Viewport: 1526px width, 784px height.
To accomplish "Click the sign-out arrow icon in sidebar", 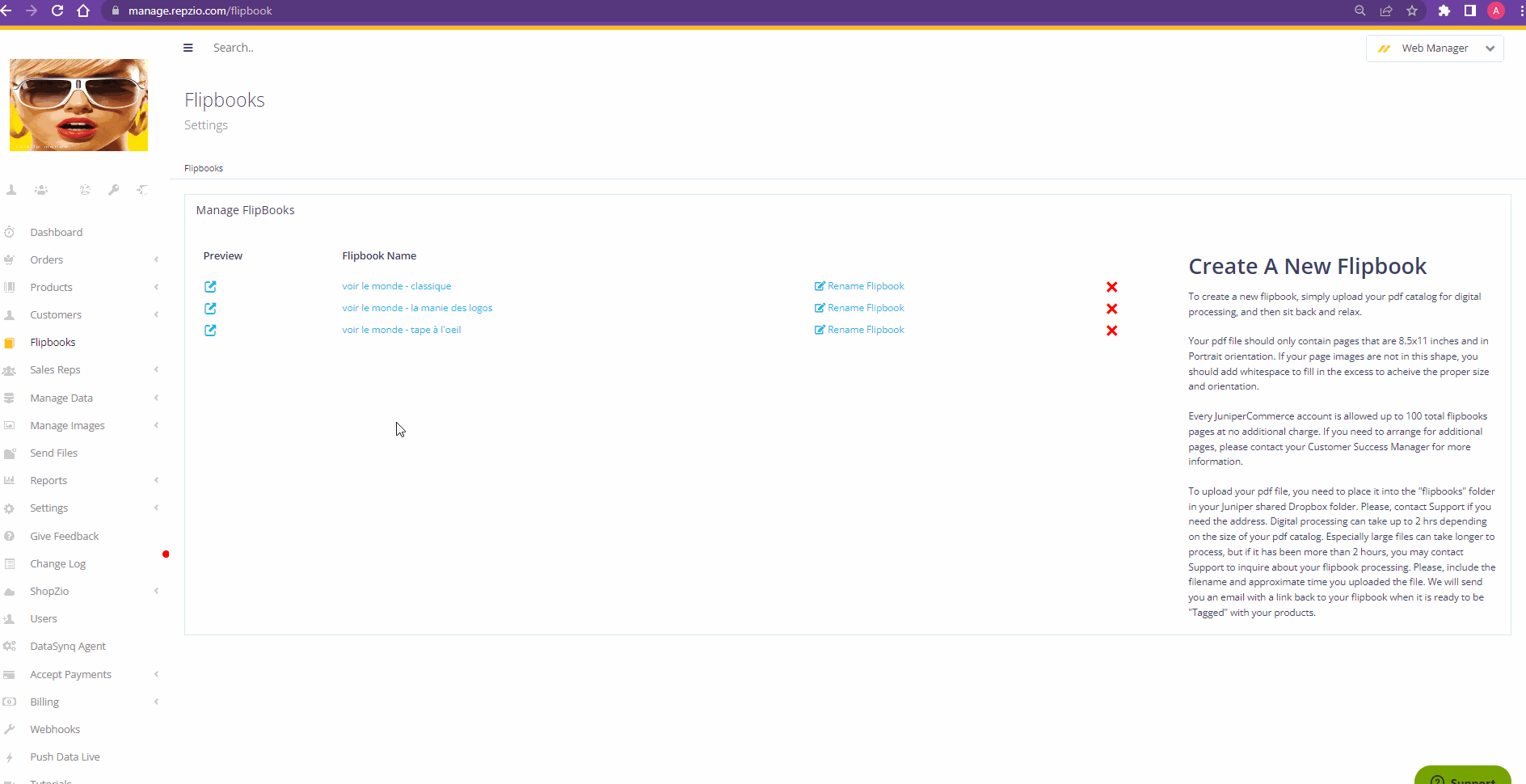I will [x=142, y=190].
